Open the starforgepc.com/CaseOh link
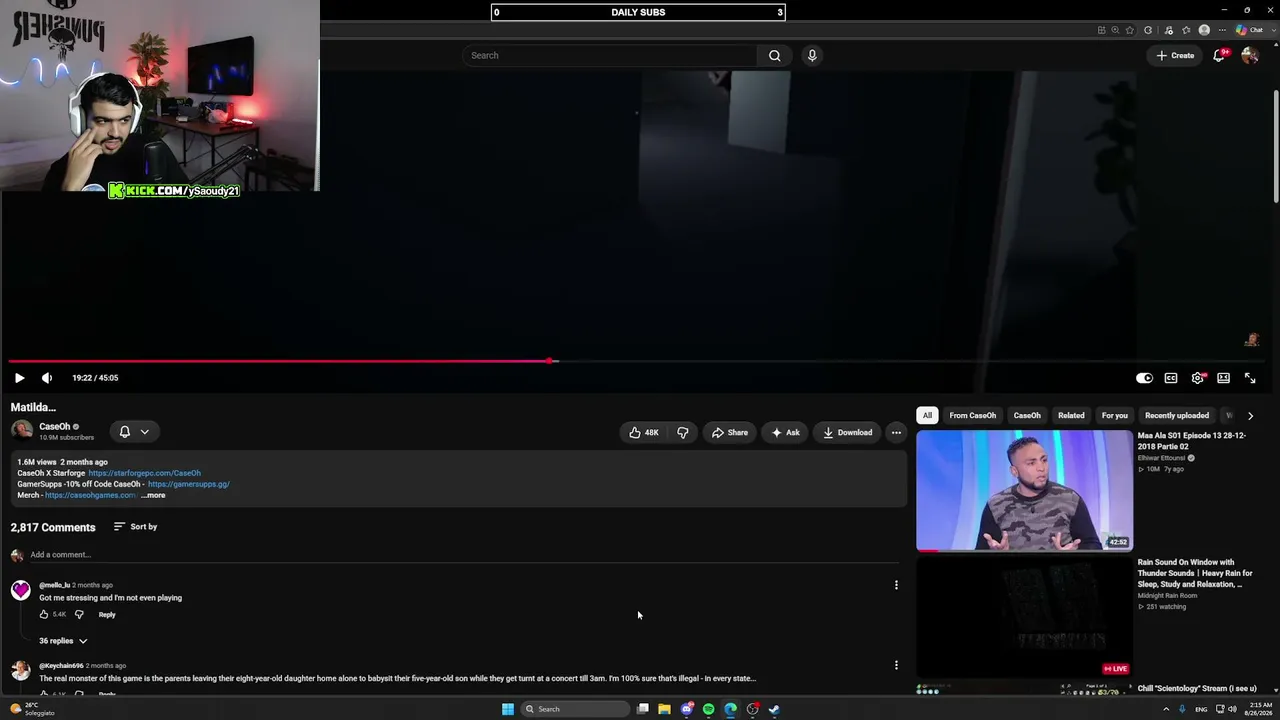This screenshot has width=1280, height=720. [144, 473]
